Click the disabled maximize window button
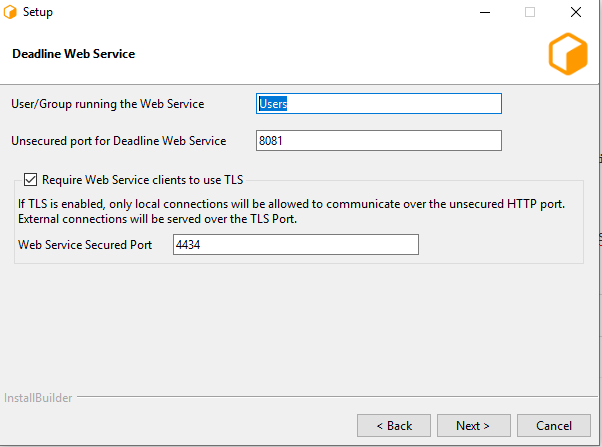602x447 pixels. [530, 13]
